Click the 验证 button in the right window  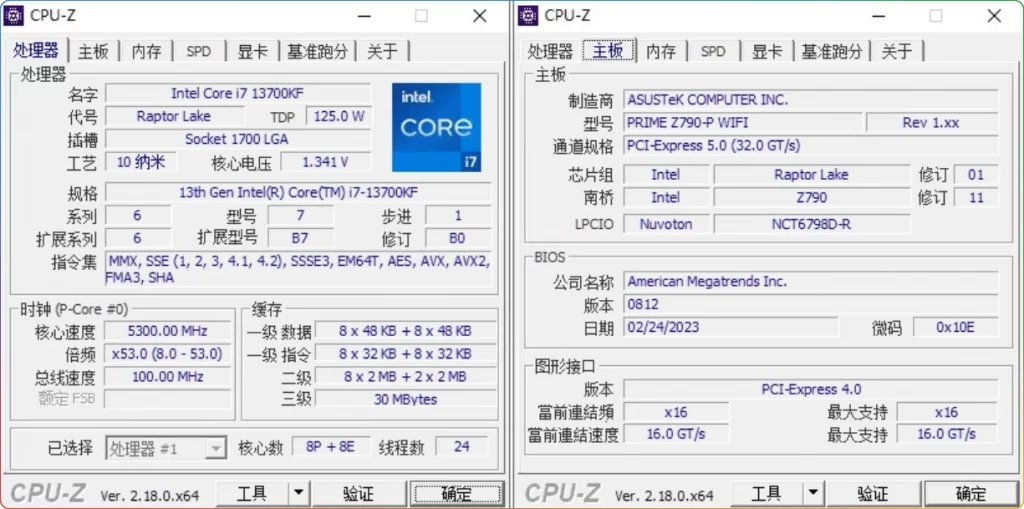point(873,493)
